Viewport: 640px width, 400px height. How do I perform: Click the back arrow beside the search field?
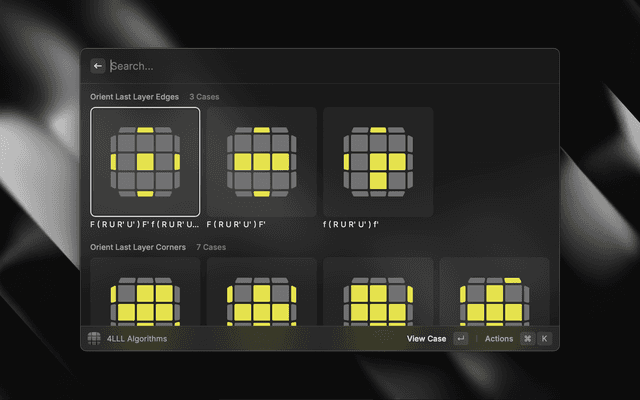pyautogui.click(x=98, y=66)
